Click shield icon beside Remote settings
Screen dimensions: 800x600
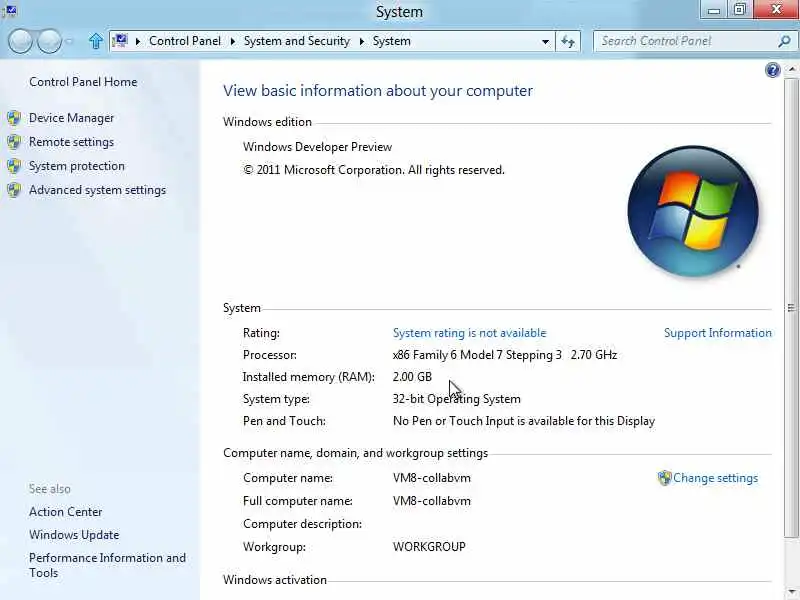14,142
